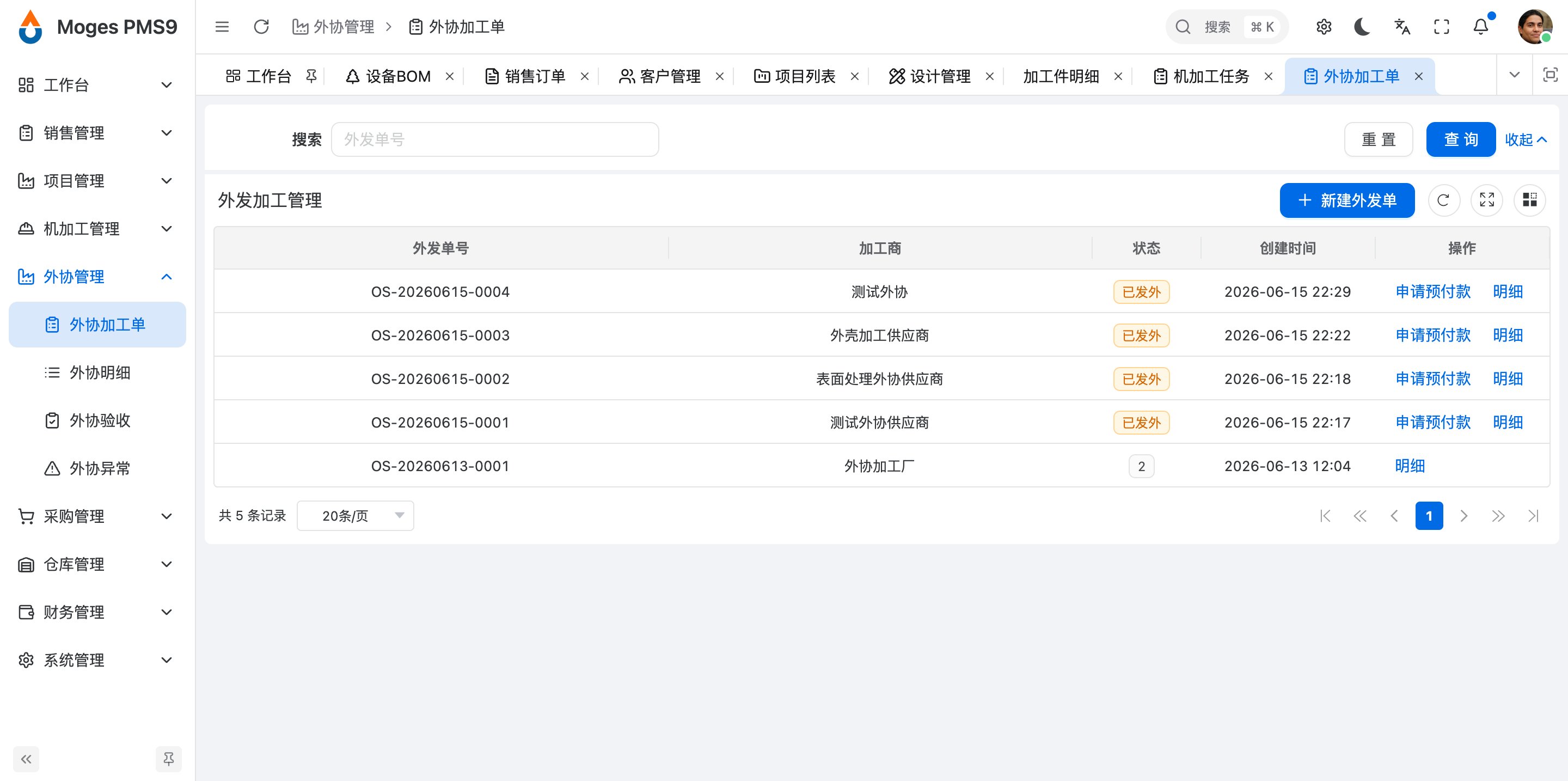Image resolution: width=1568 pixels, height=781 pixels.
Task: Open the settings gear icon in header
Action: (x=1324, y=27)
